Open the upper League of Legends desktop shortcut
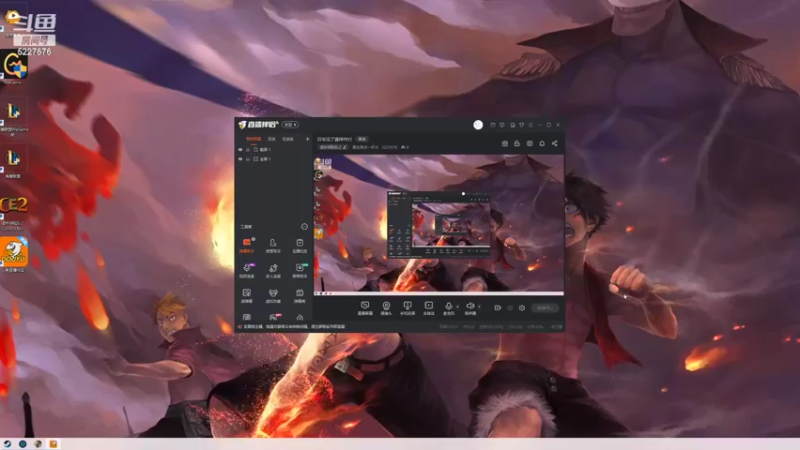The width and height of the screenshot is (800, 450). click(x=14, y=117)
